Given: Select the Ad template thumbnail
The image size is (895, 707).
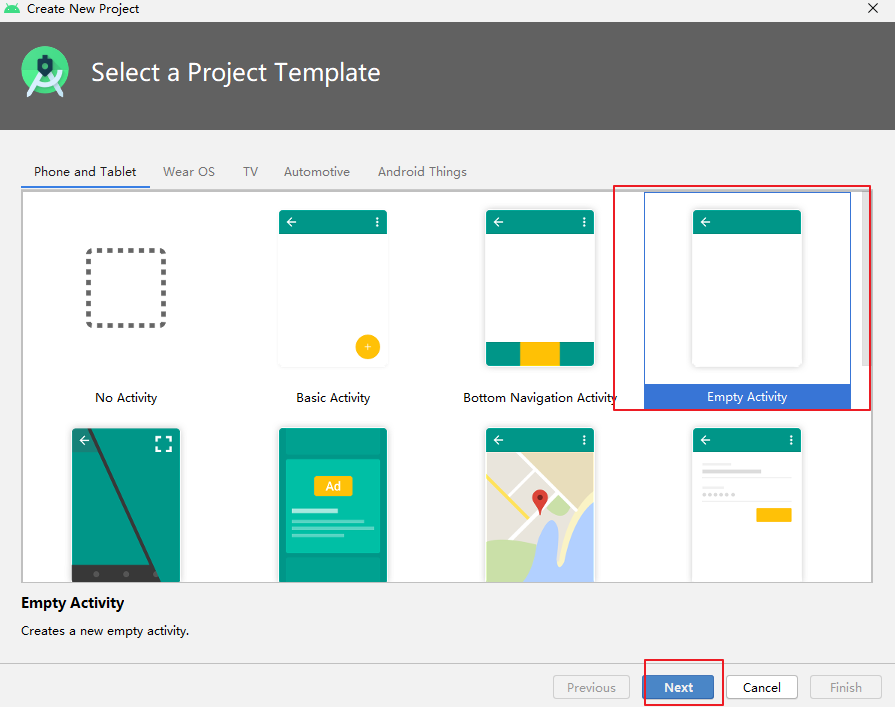Looking at the screenshot, I should [x=333, y=505].
